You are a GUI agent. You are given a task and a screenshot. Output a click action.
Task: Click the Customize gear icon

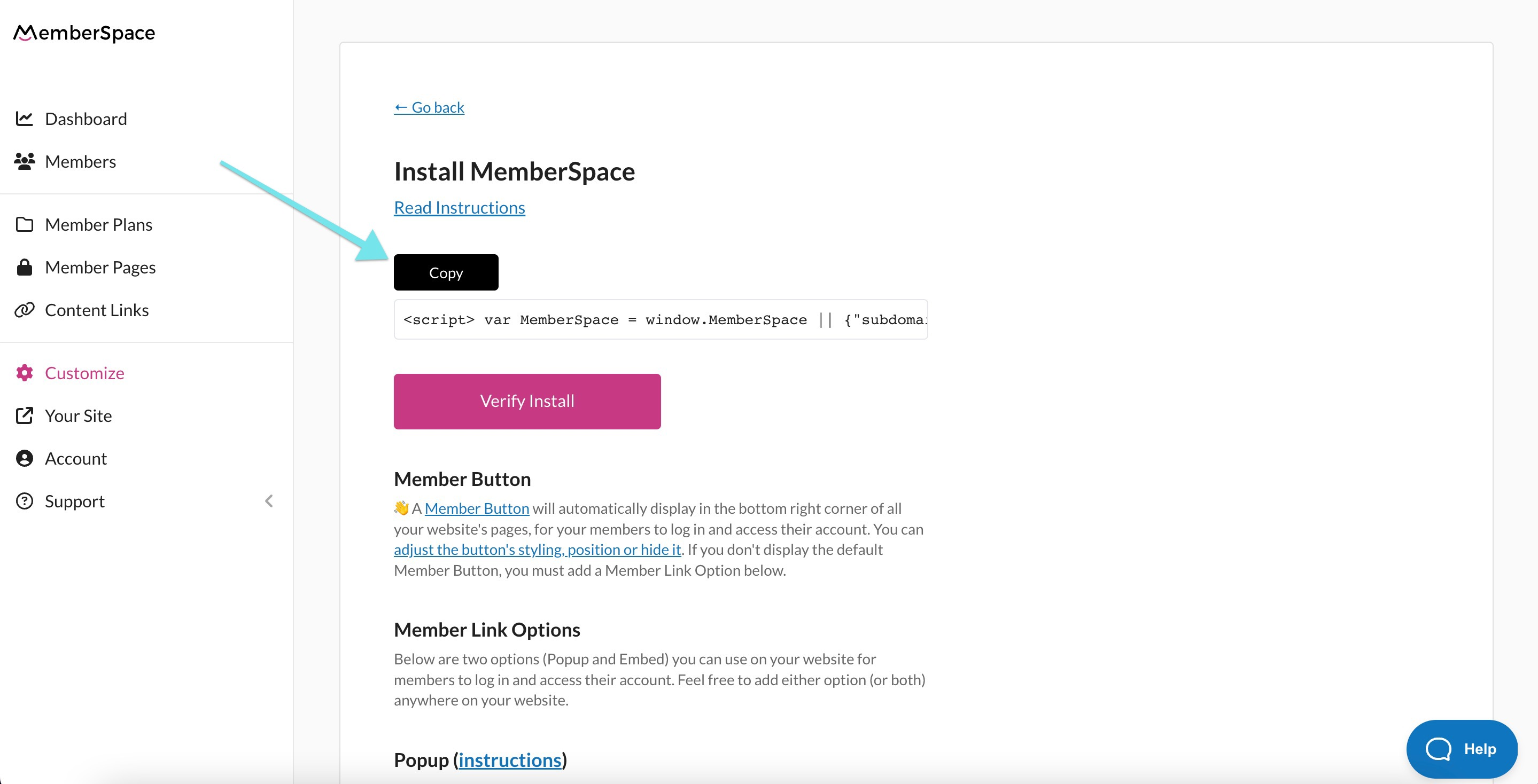tap(25, 373)
